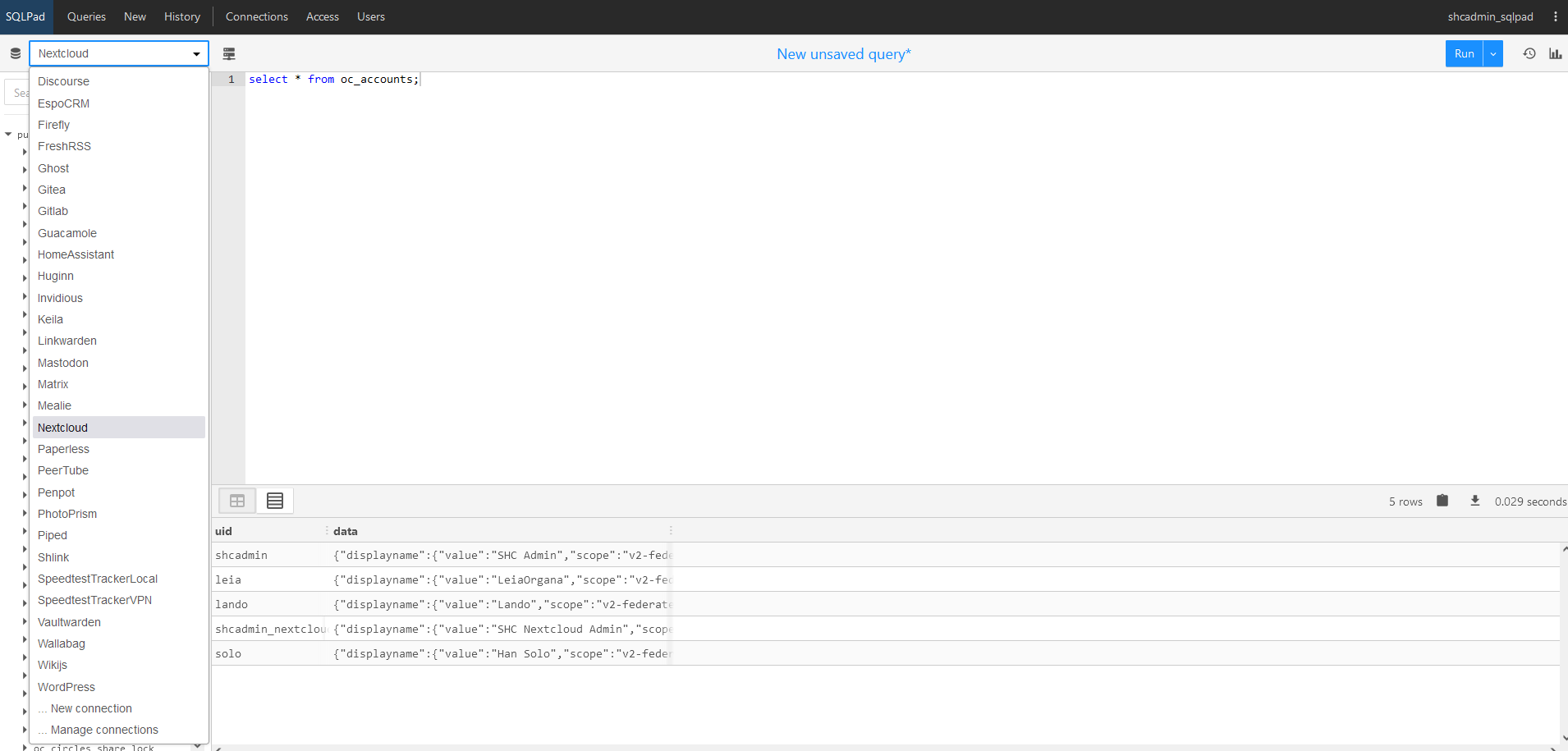The height and width of the screenshot is (751, 1568).
Task: Open the Connections page
Action: coord(257,16)
